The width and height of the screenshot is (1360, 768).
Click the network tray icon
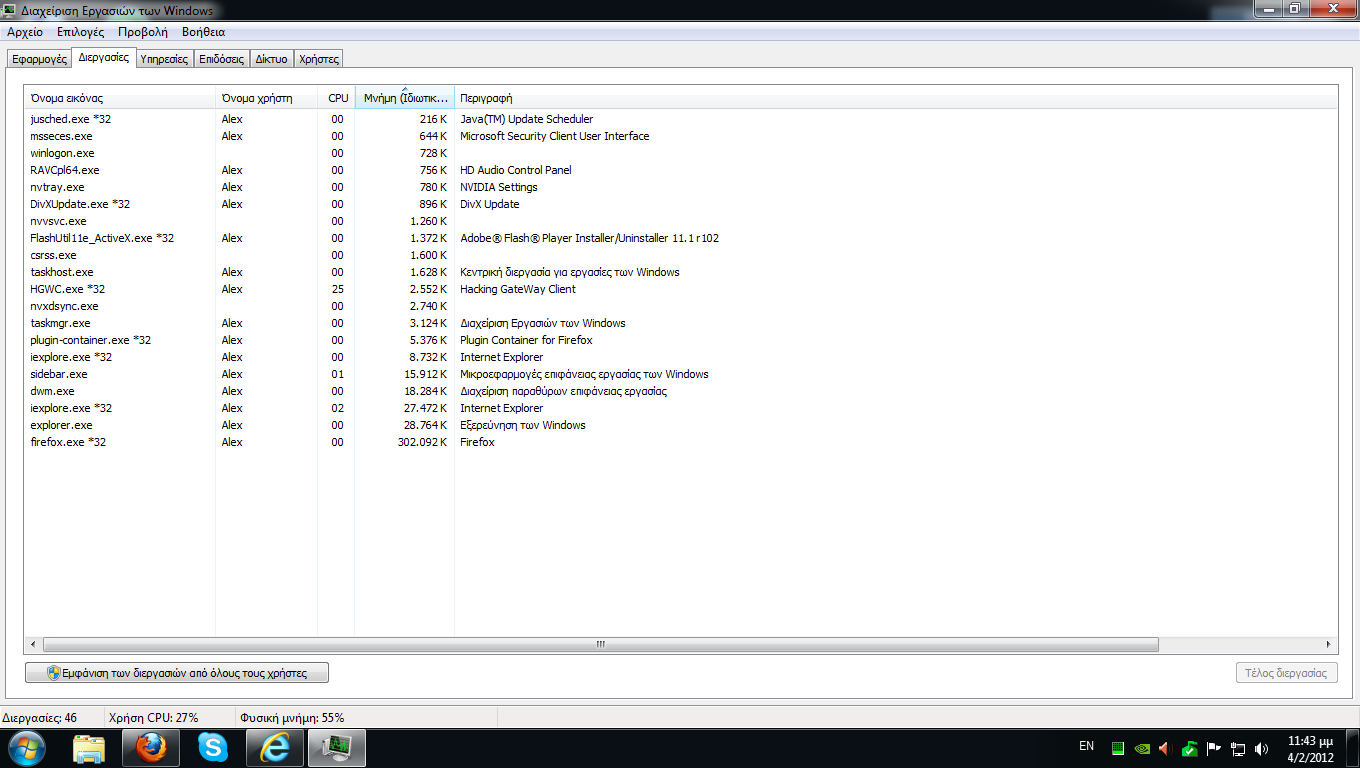click(x=1237, y=748)
